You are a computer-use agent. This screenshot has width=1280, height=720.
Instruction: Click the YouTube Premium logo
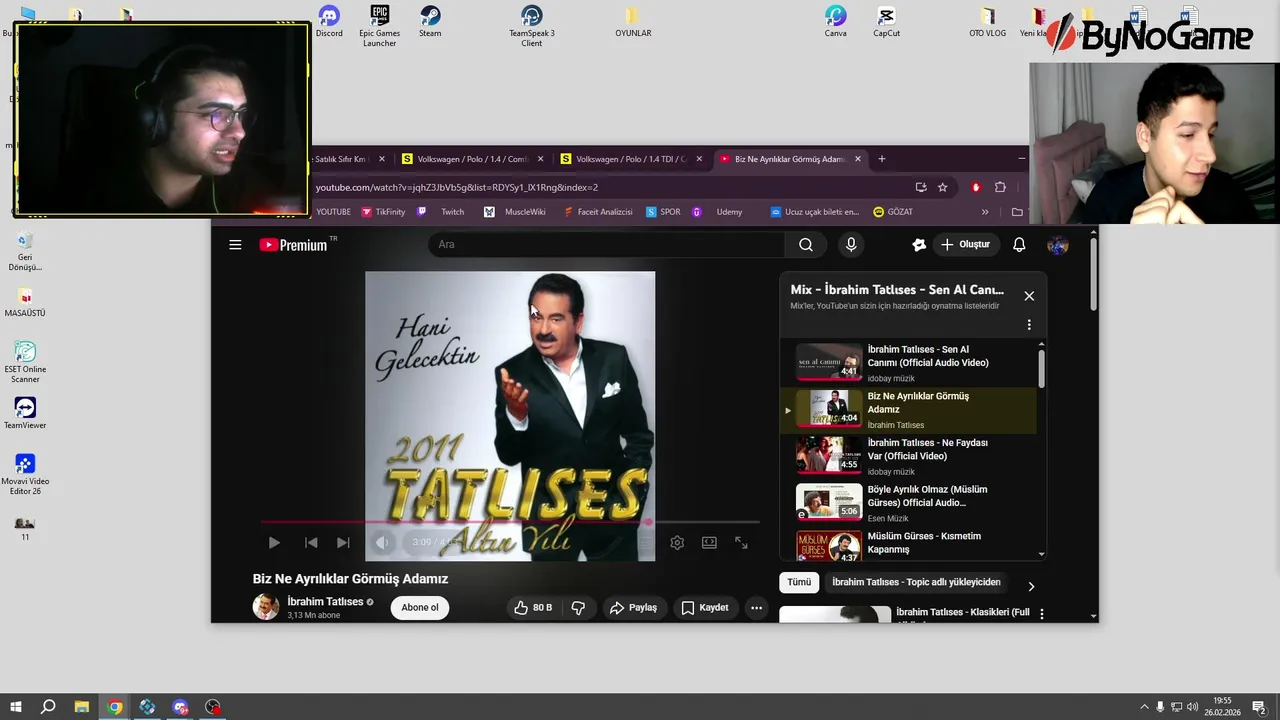coord(293,244)
